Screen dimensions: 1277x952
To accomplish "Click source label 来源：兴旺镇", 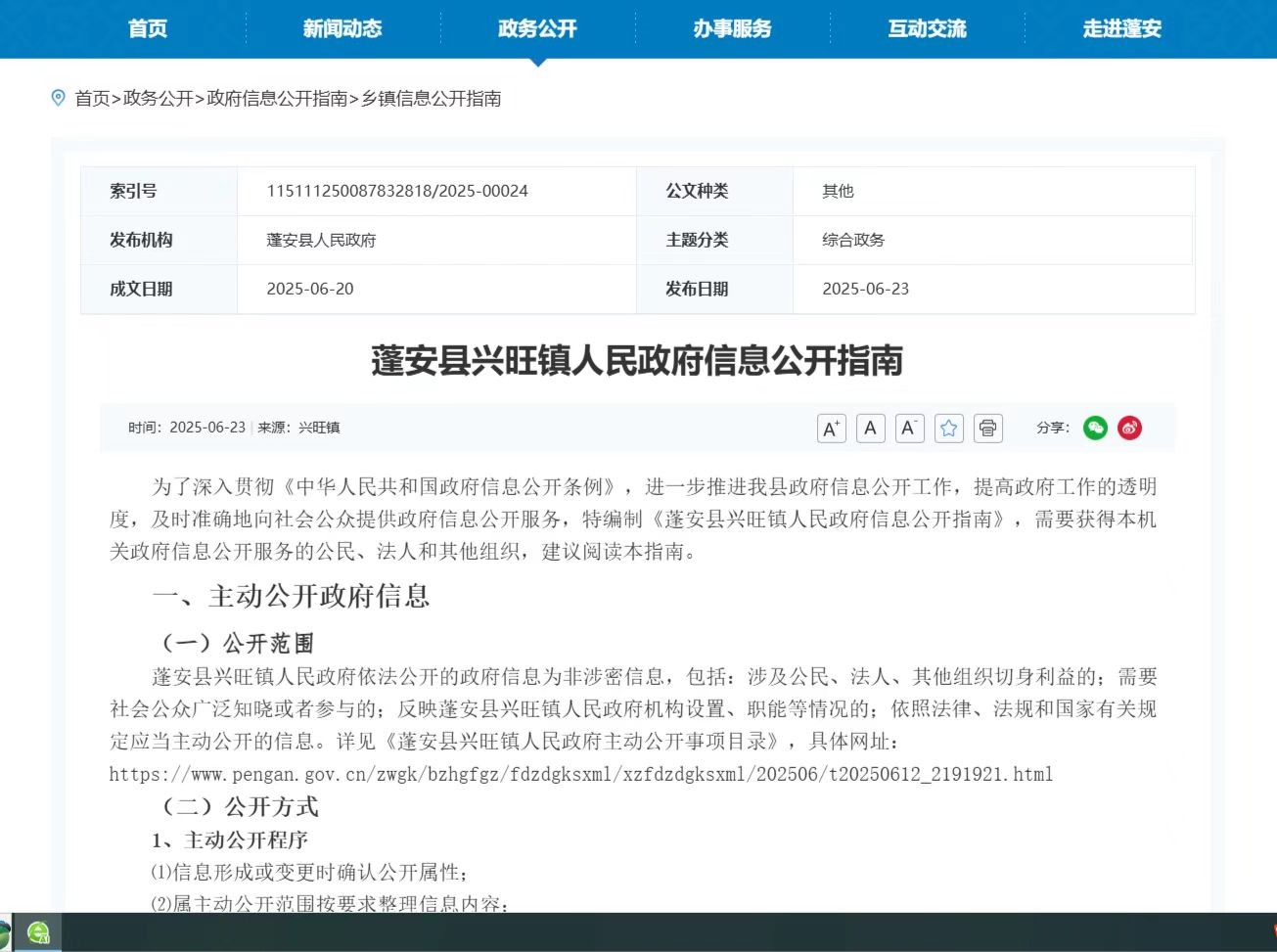I will point(298,428).
